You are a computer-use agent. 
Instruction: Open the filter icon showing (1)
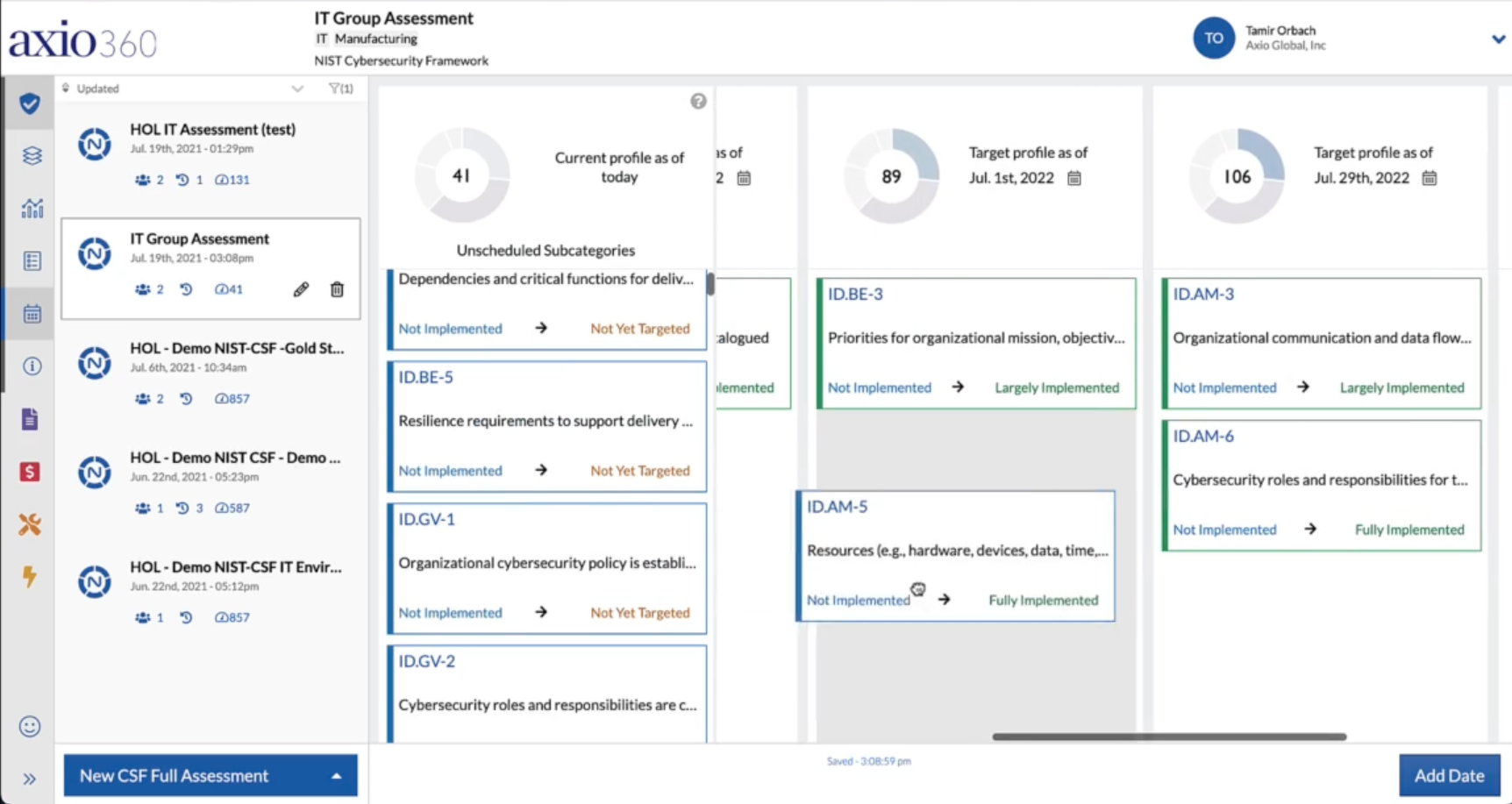click(x=340, y=89)
